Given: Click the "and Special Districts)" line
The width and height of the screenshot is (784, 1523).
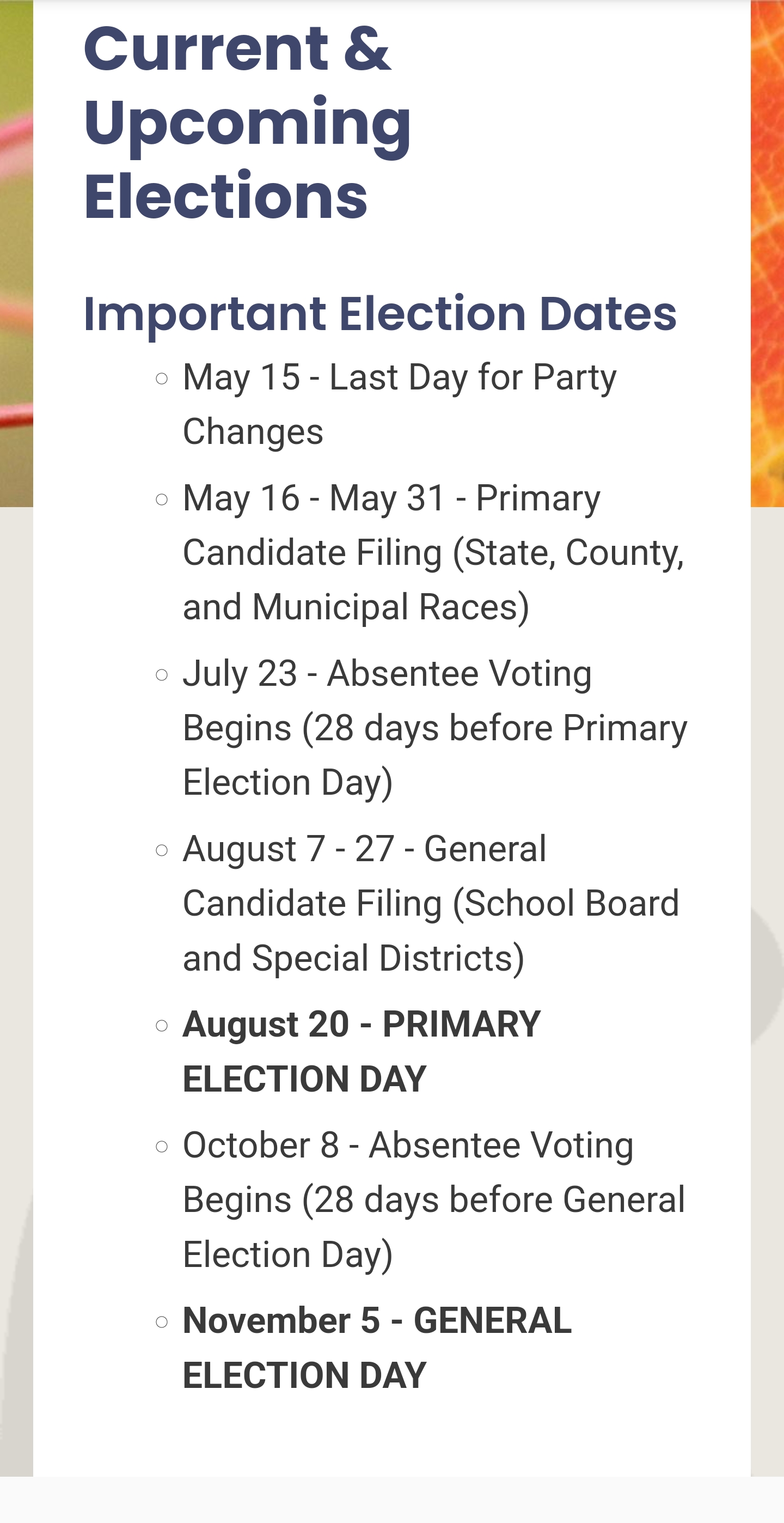Looking at the screenshot, I should (x=353, y=958).
